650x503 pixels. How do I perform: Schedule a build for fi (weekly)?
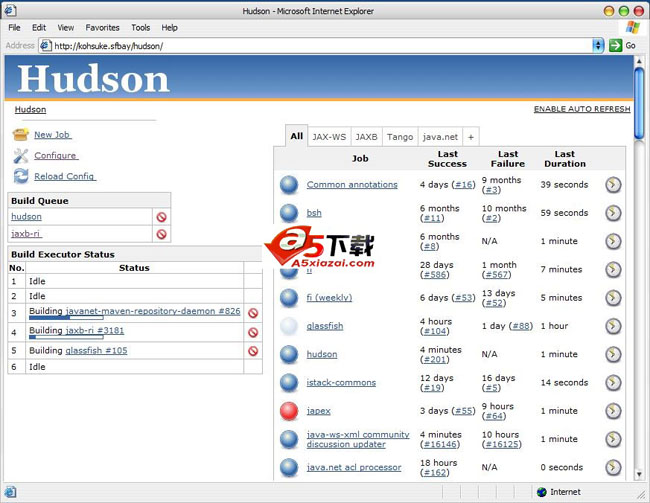point(613,298)
